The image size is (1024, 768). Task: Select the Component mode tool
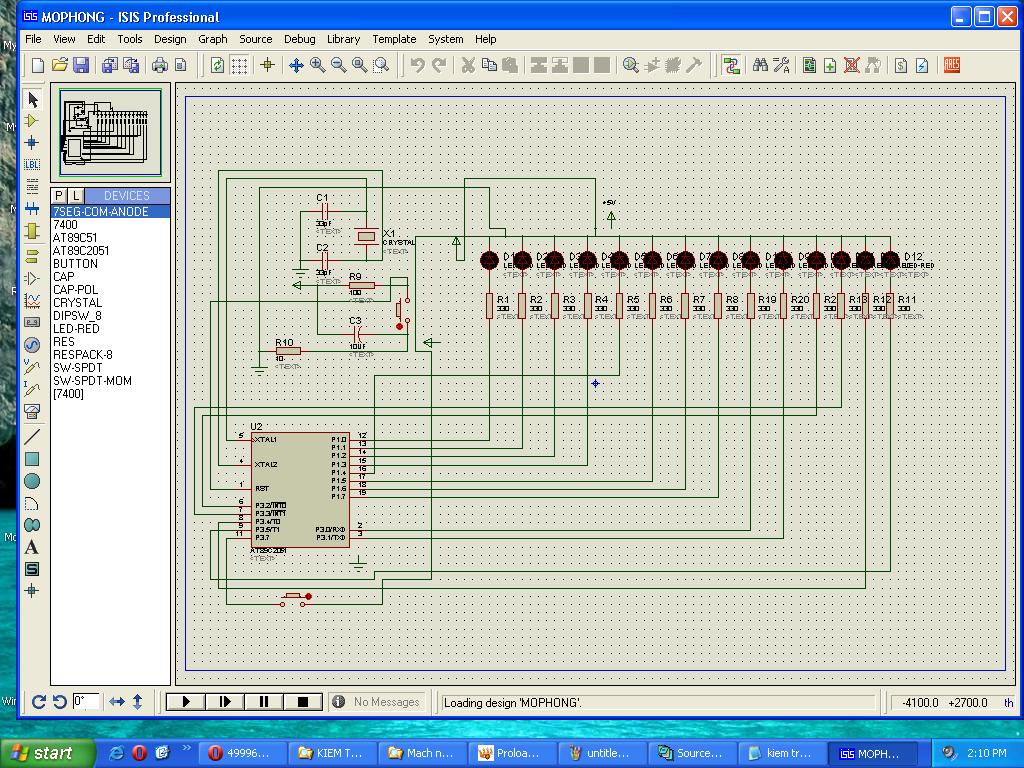coord(32,121)
